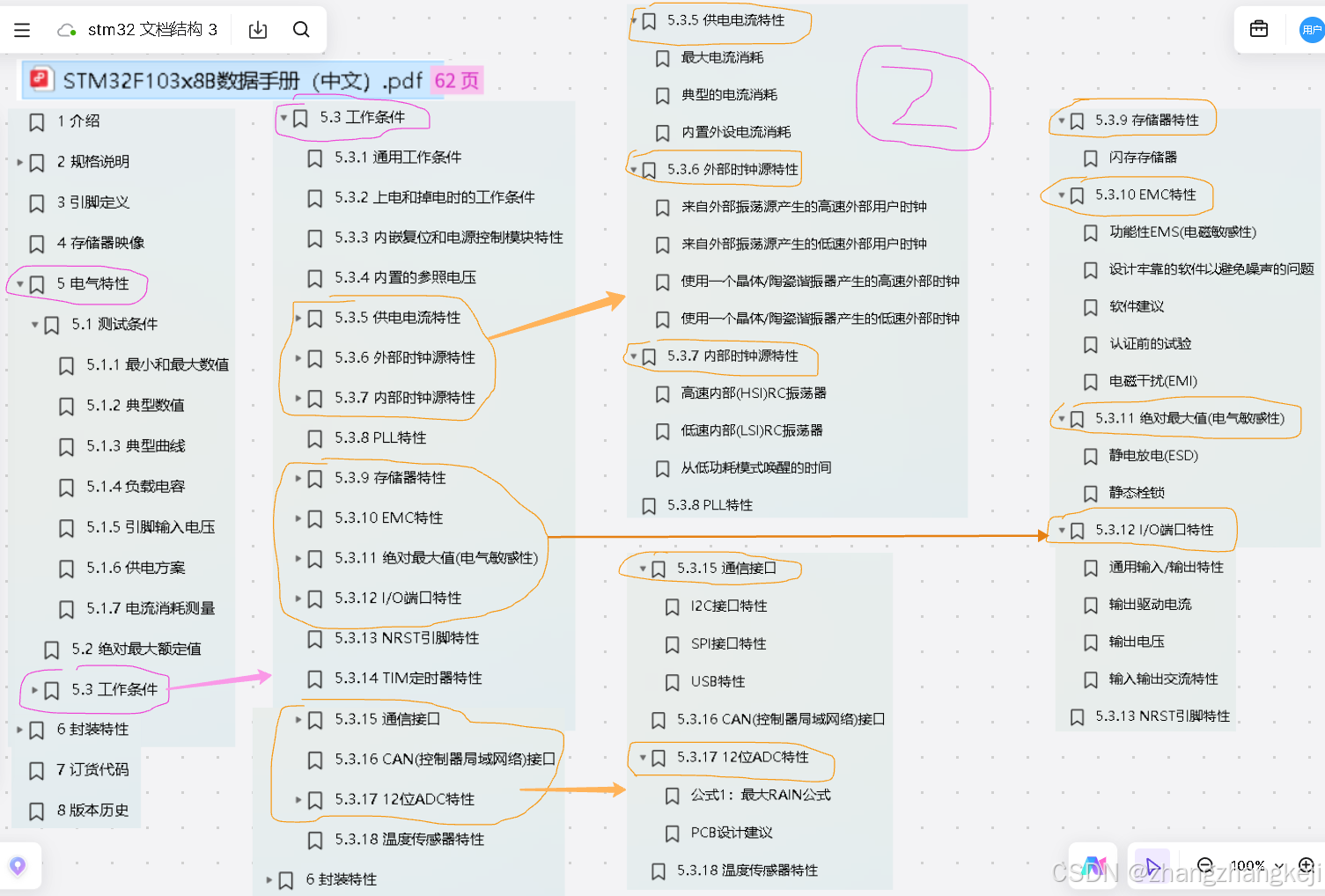Click the STM32F103x8B数据手册 pdf file name

242,81
